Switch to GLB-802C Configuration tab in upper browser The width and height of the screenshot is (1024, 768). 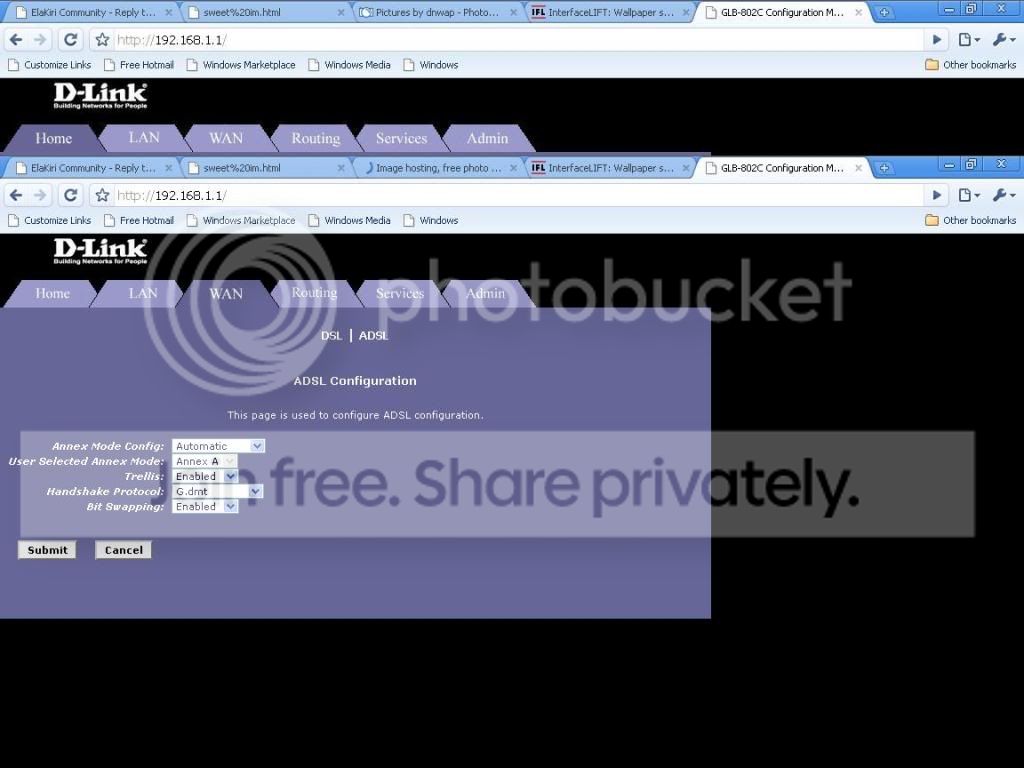[x=782, y=12]
